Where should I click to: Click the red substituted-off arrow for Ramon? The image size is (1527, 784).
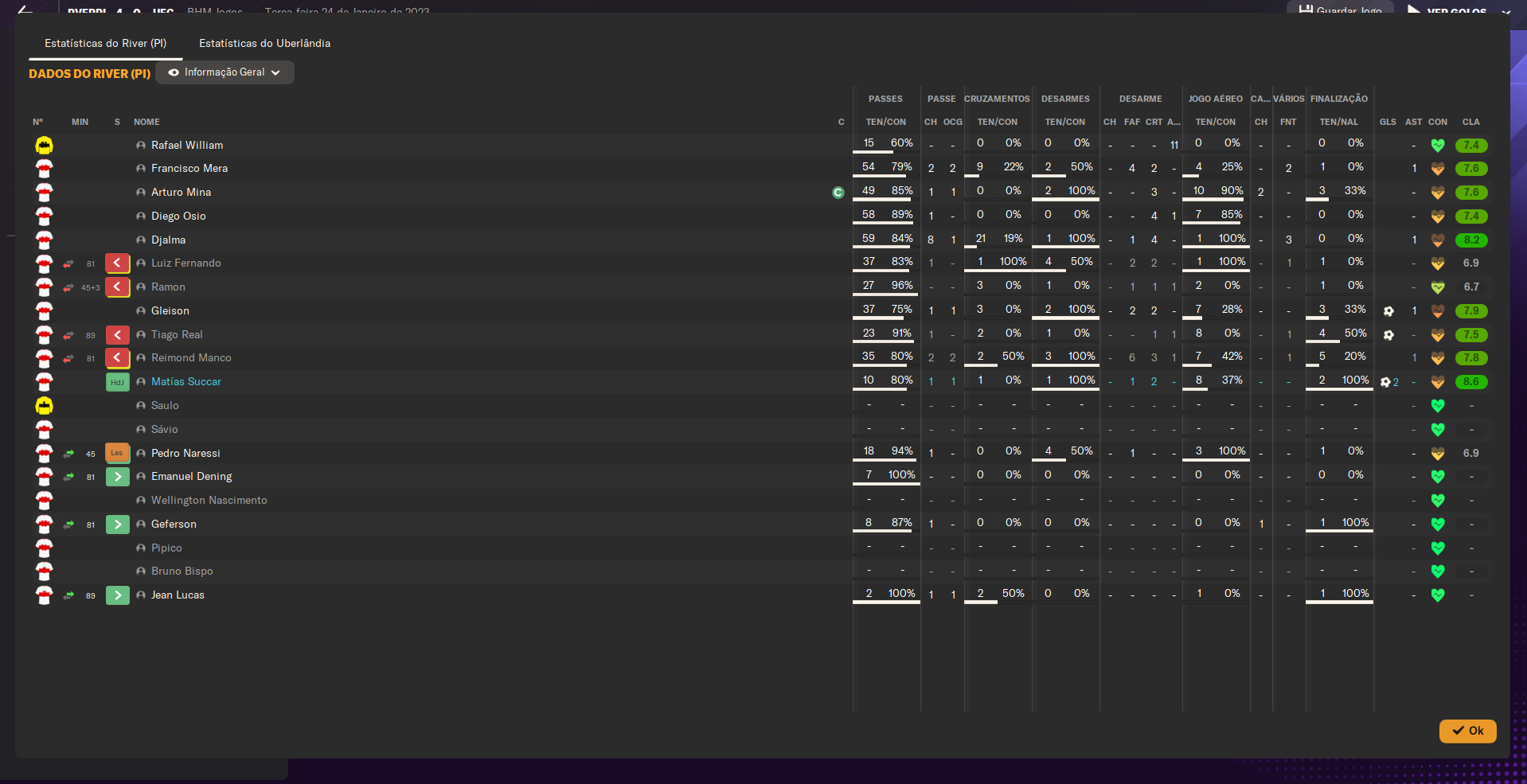[x=118, y=287]
